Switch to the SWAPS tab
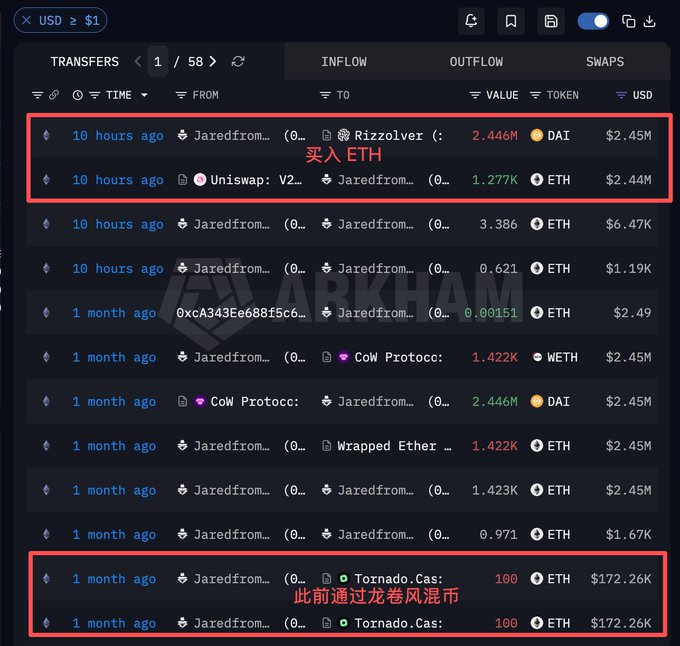 click(605, 62)
